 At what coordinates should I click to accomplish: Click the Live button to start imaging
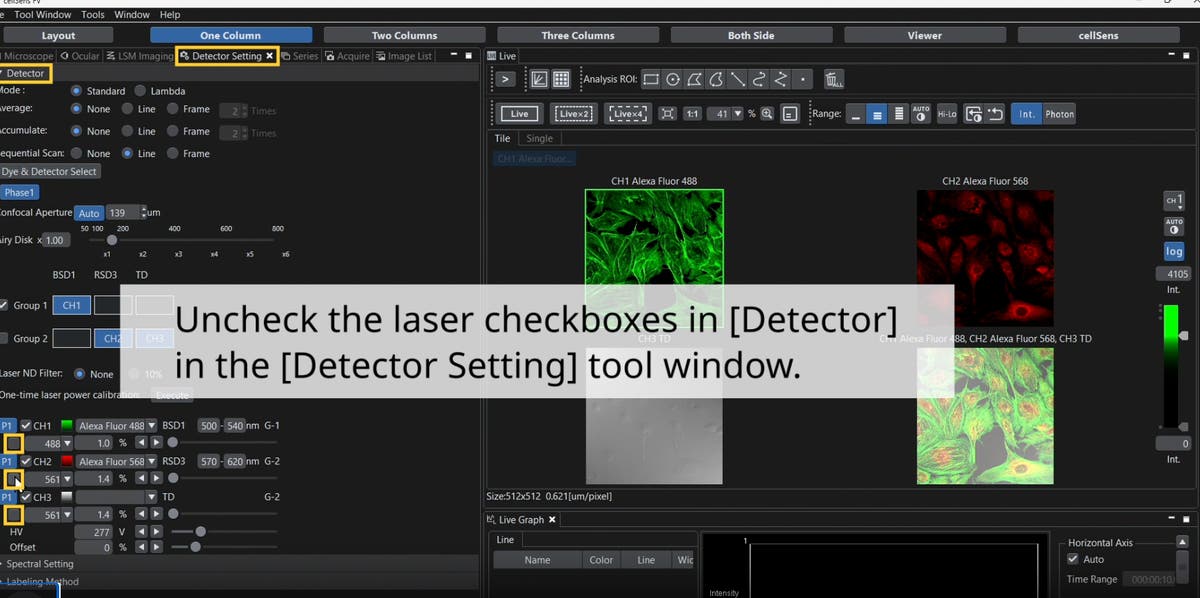coord(518,113)
